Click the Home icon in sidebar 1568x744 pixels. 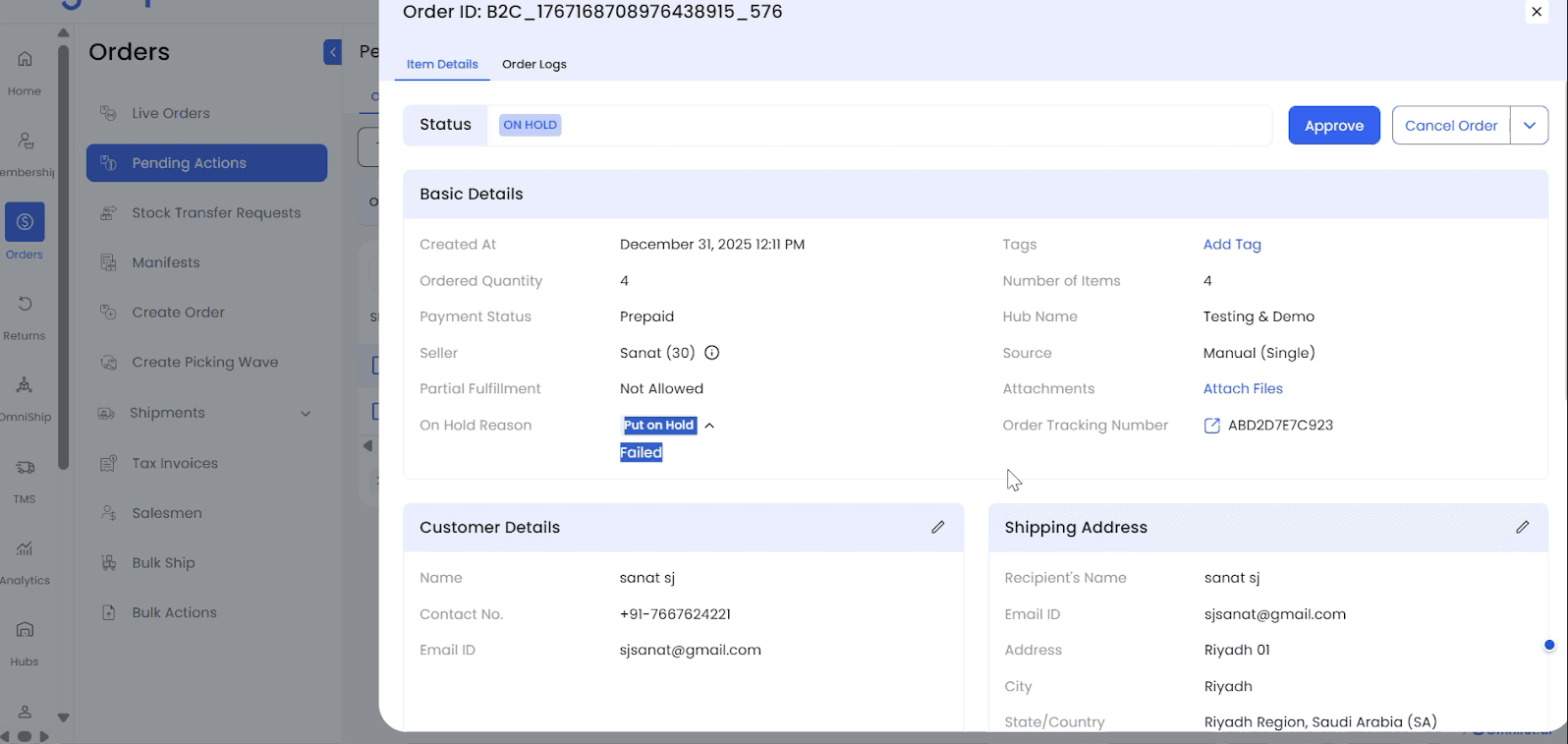coord(25,59)
